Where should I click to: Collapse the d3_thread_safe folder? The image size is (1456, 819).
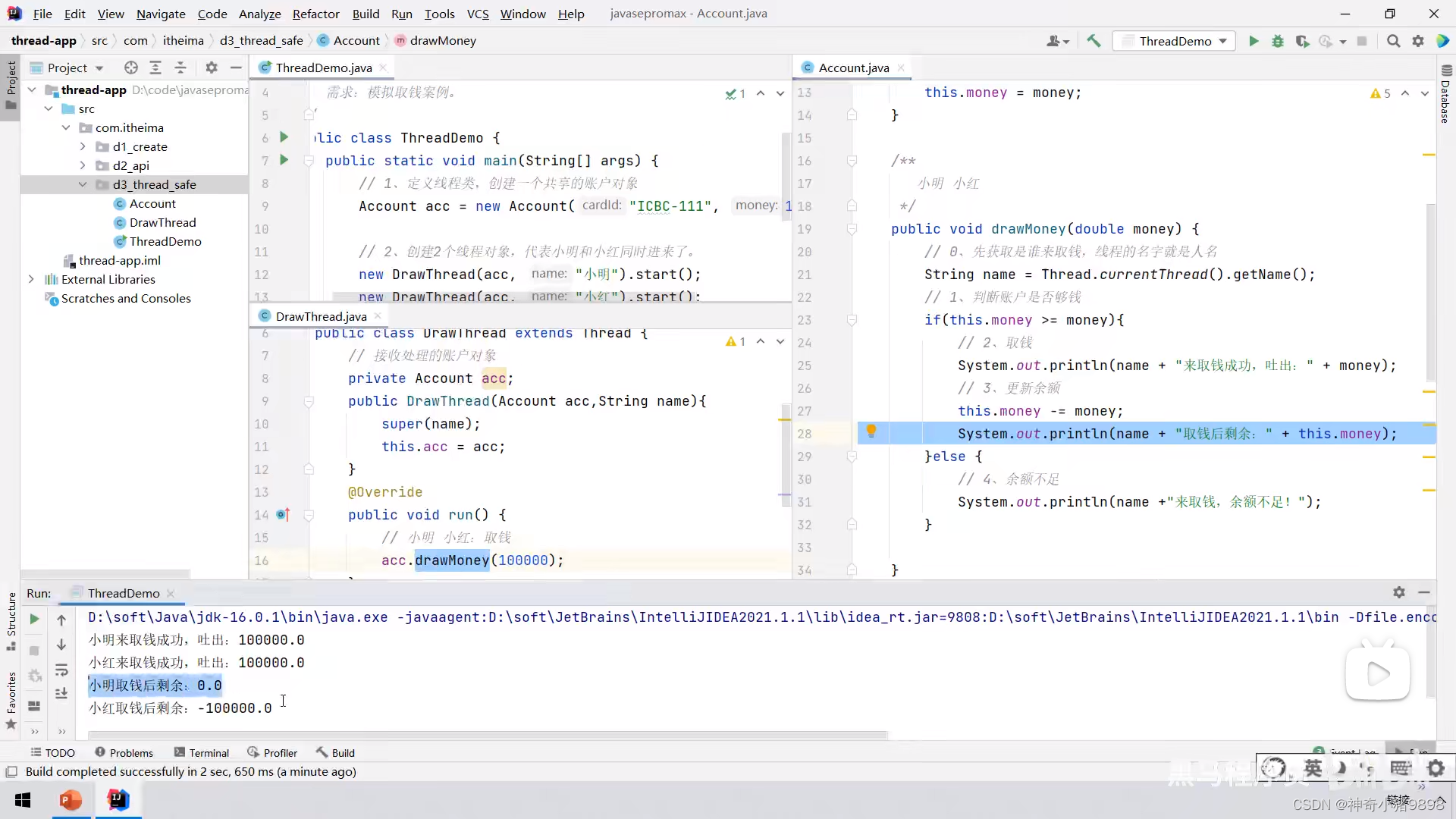(x=83, y=184)
